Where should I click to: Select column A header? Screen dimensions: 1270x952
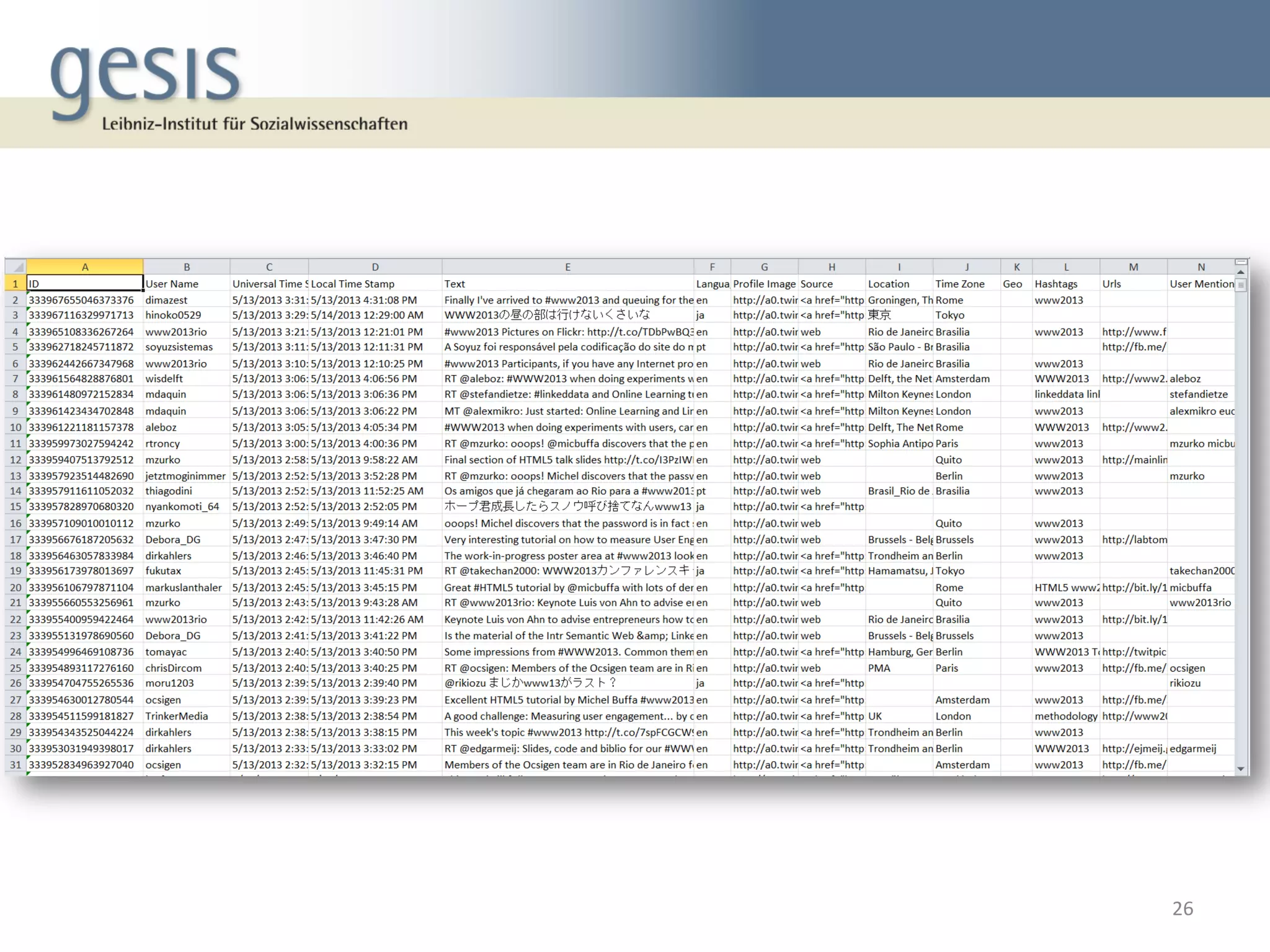pyautogui.click(x=85, y=267)
